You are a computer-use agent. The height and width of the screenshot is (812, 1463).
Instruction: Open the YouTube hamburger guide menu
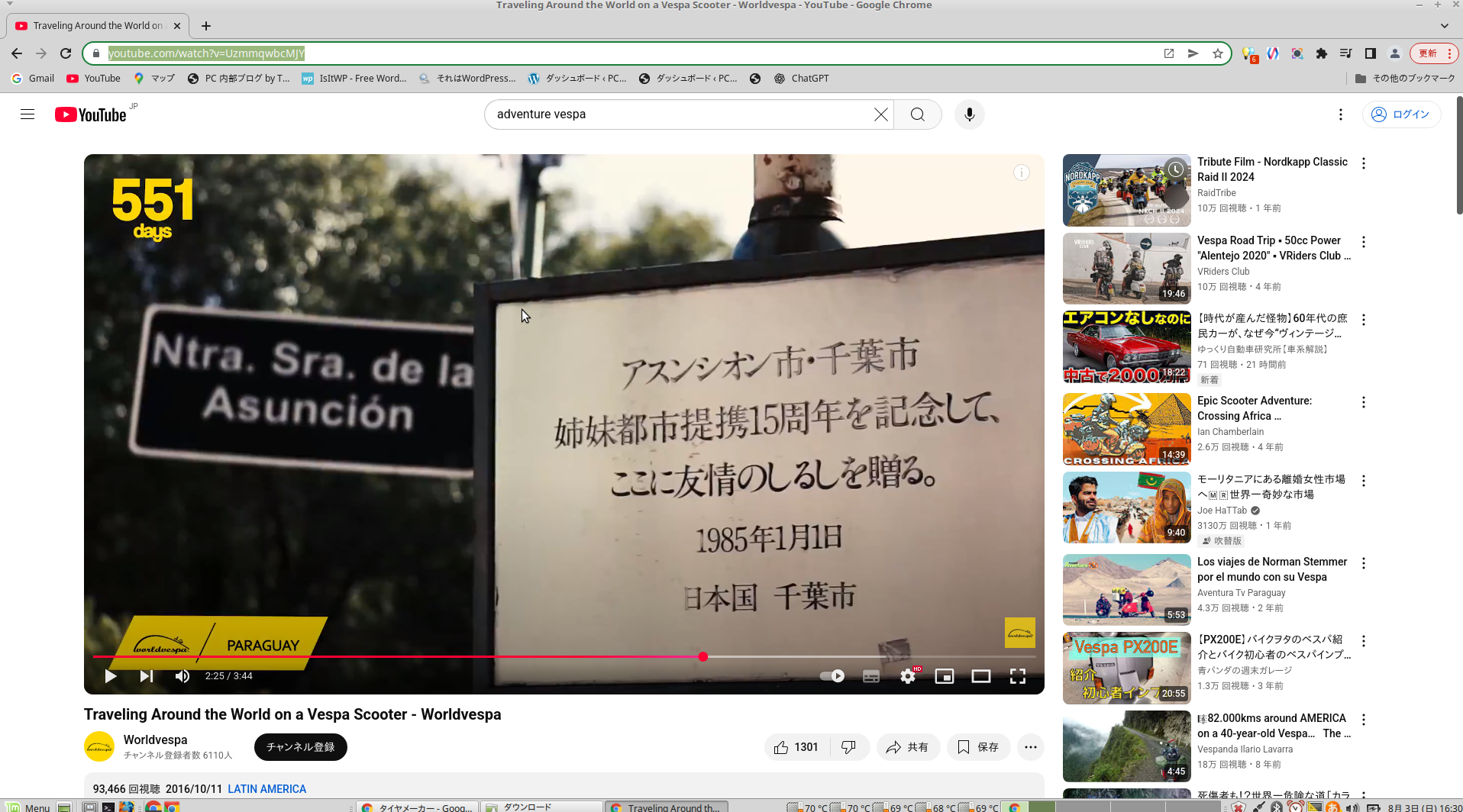pyautogui.click(x=27, y=114)
